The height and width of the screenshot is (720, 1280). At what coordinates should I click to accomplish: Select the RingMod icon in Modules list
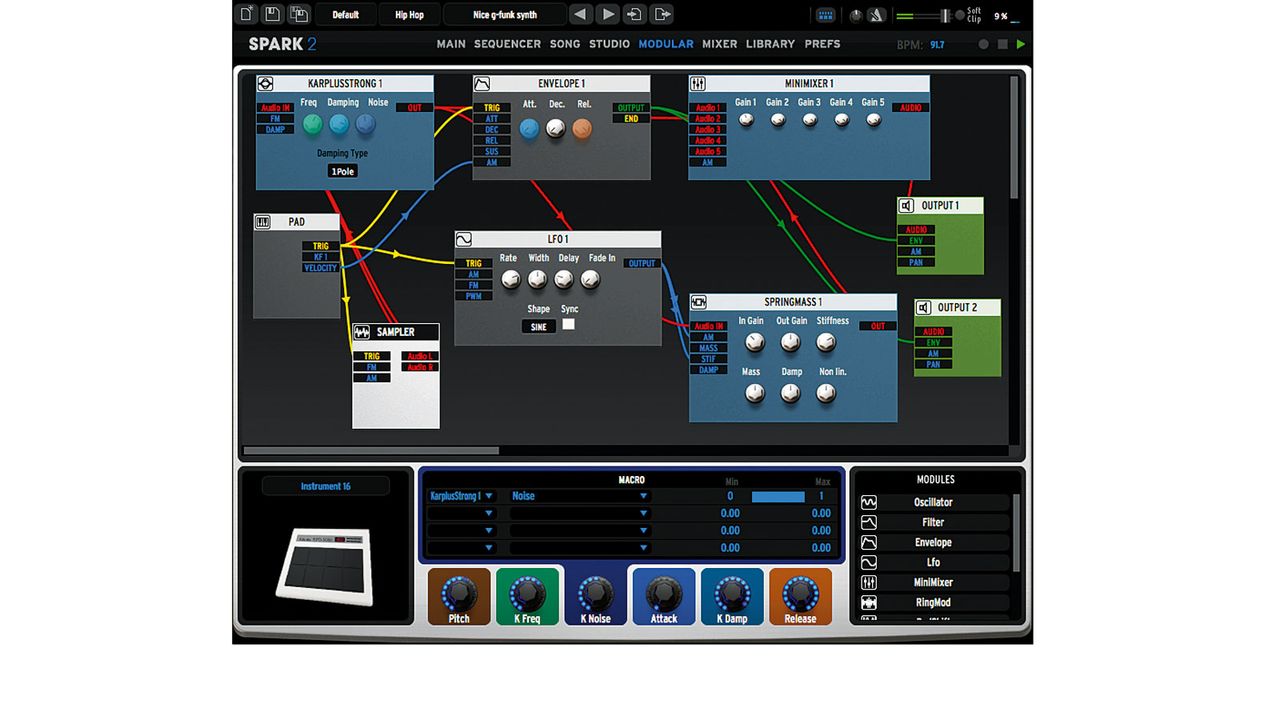(x=869, y=603)
